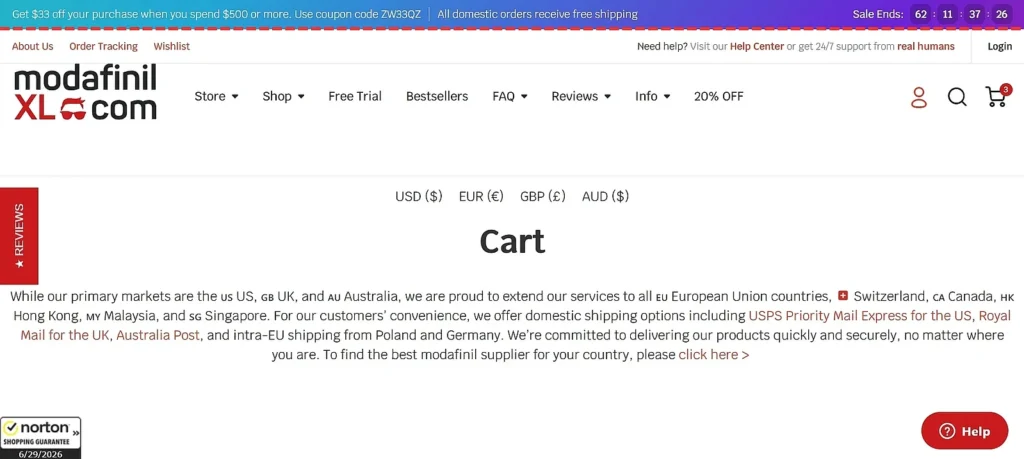Open the Australia Post link
The width and height of the screenshot is (1024, 459).
(159, 336)
